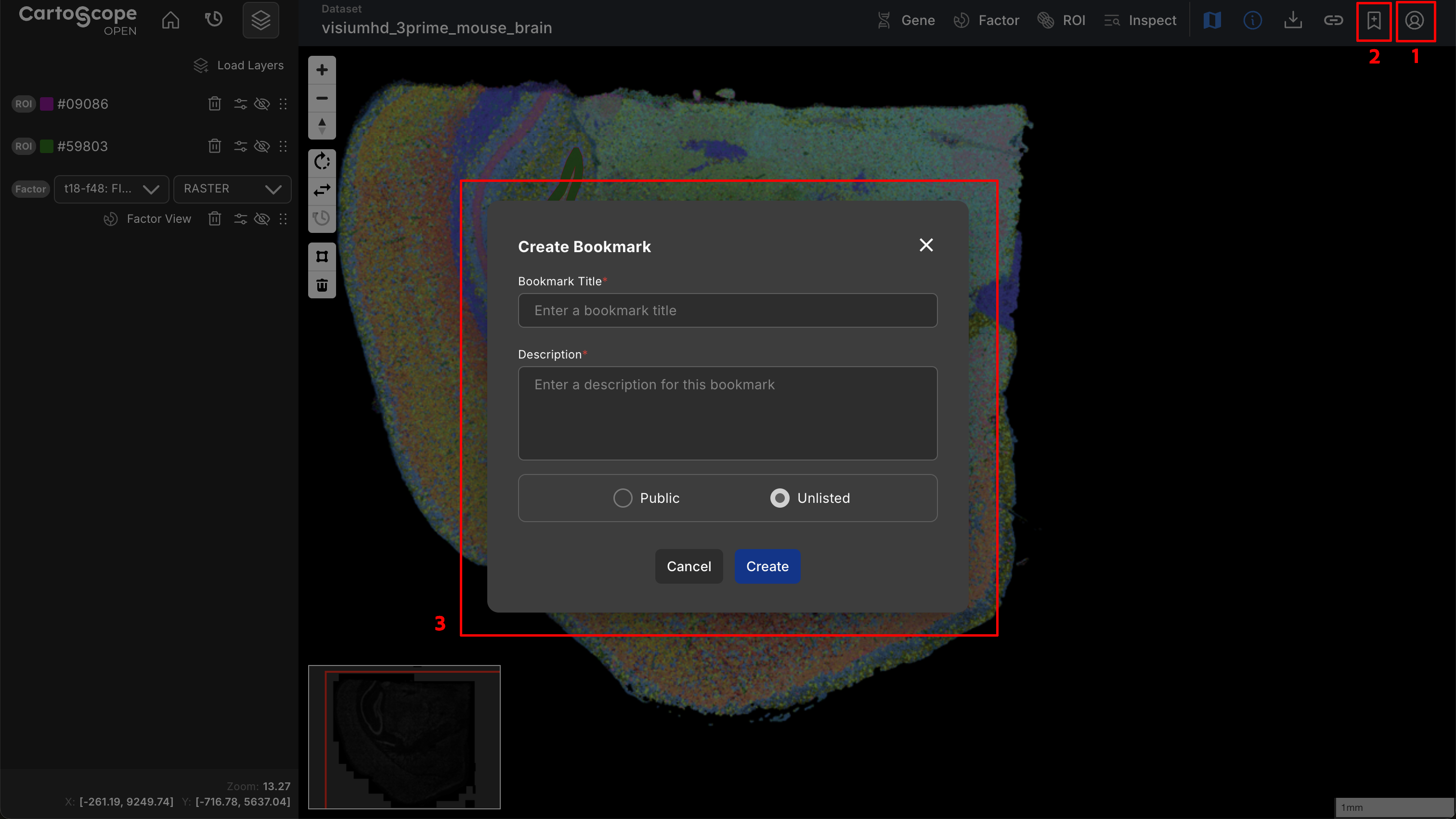Click the share link icon
1456x819 pixels.
pyautogui.click(x=1333, y=21)
